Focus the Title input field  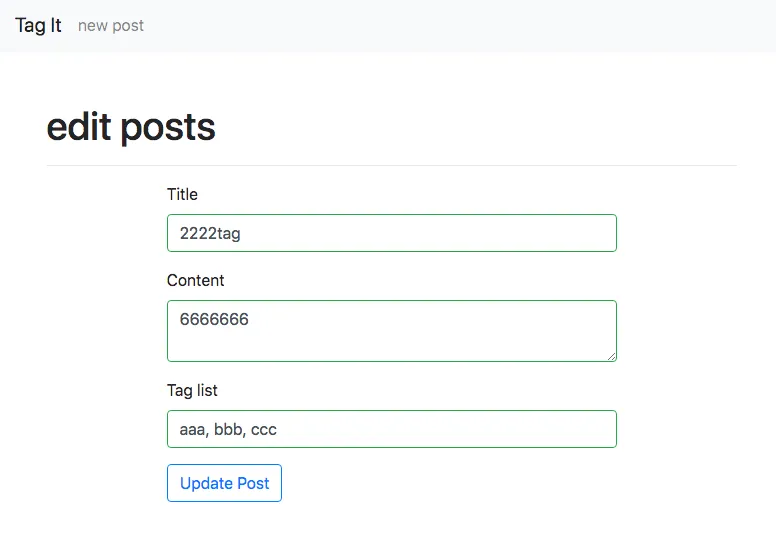391,233
